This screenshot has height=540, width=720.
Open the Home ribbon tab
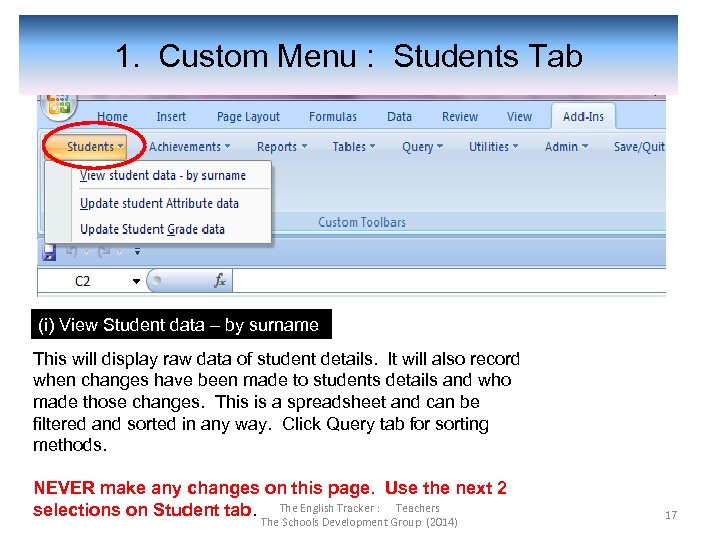click(x=112, y=117)
